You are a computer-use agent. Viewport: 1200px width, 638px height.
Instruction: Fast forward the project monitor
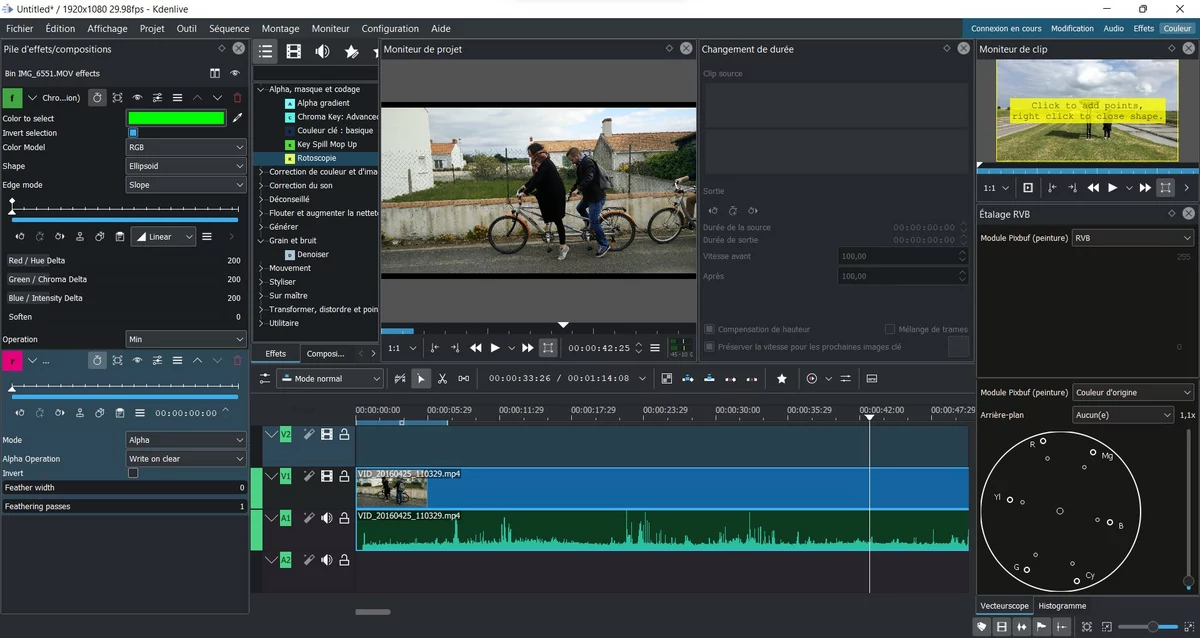[528, 348]
